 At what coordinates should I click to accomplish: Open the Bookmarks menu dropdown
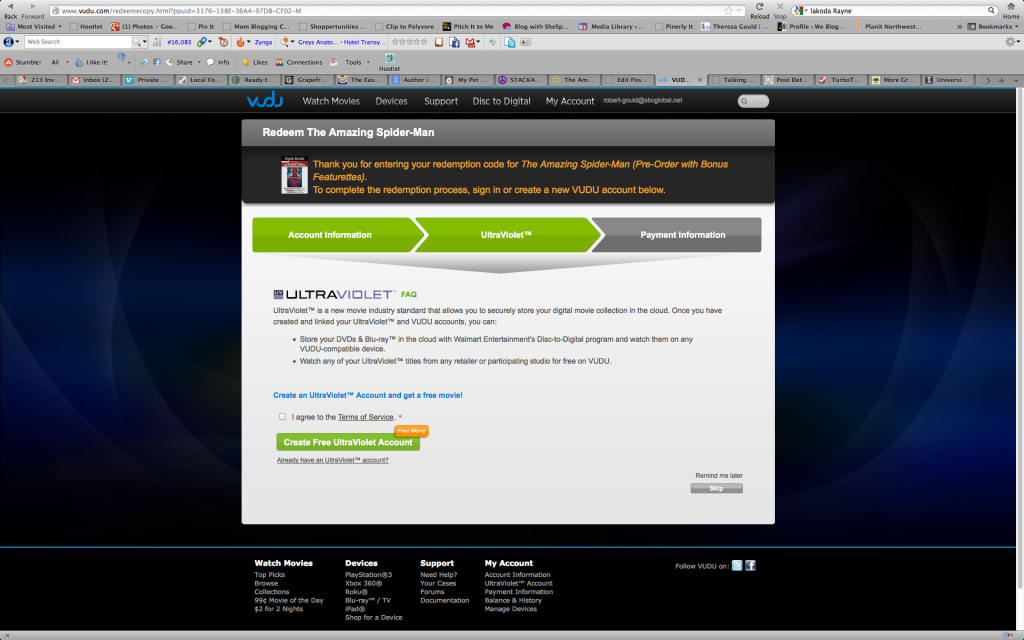pyautogui.click(x=993, y=27)
